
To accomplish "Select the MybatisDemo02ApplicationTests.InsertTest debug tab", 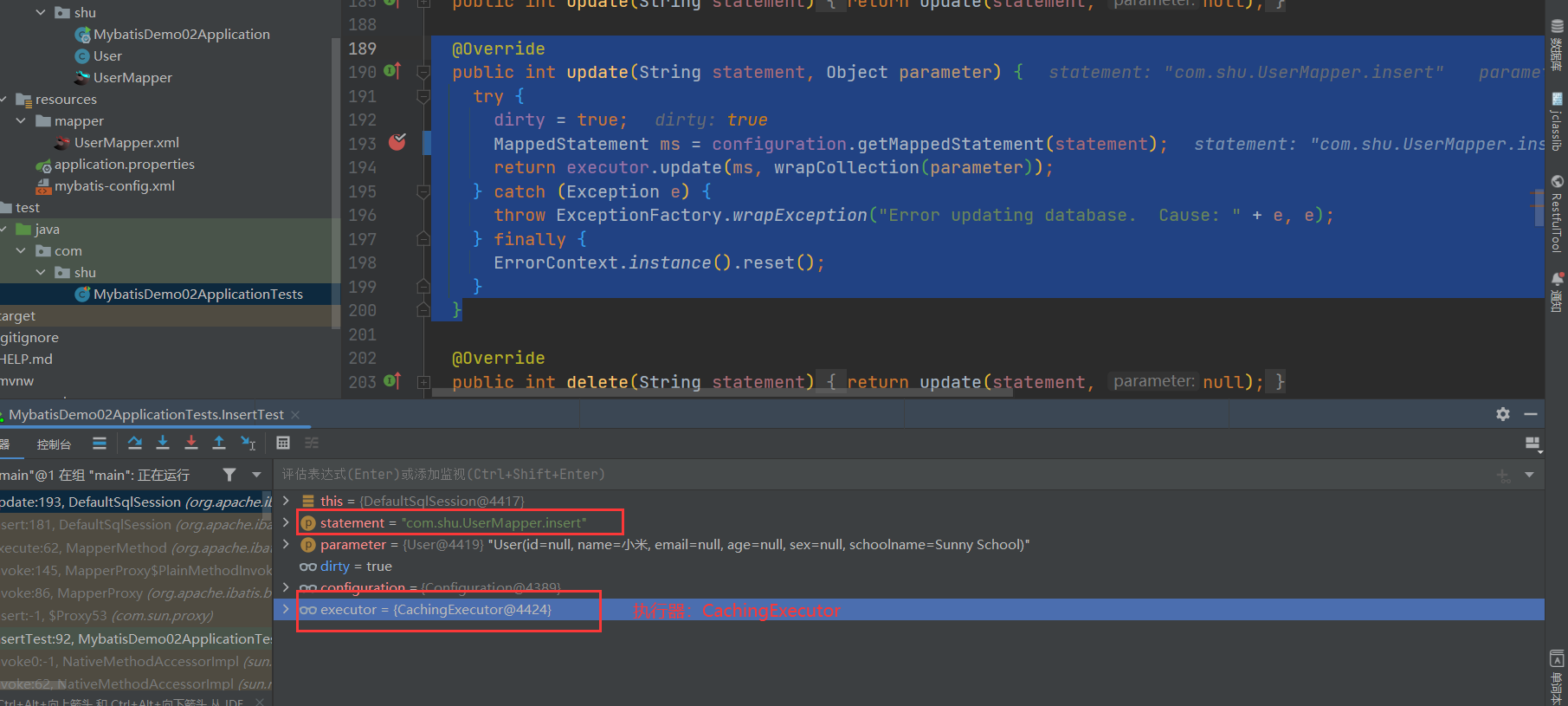I will [145, 415].
